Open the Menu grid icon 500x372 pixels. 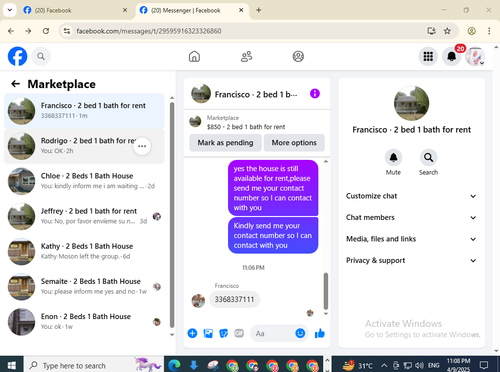[428, 56]
